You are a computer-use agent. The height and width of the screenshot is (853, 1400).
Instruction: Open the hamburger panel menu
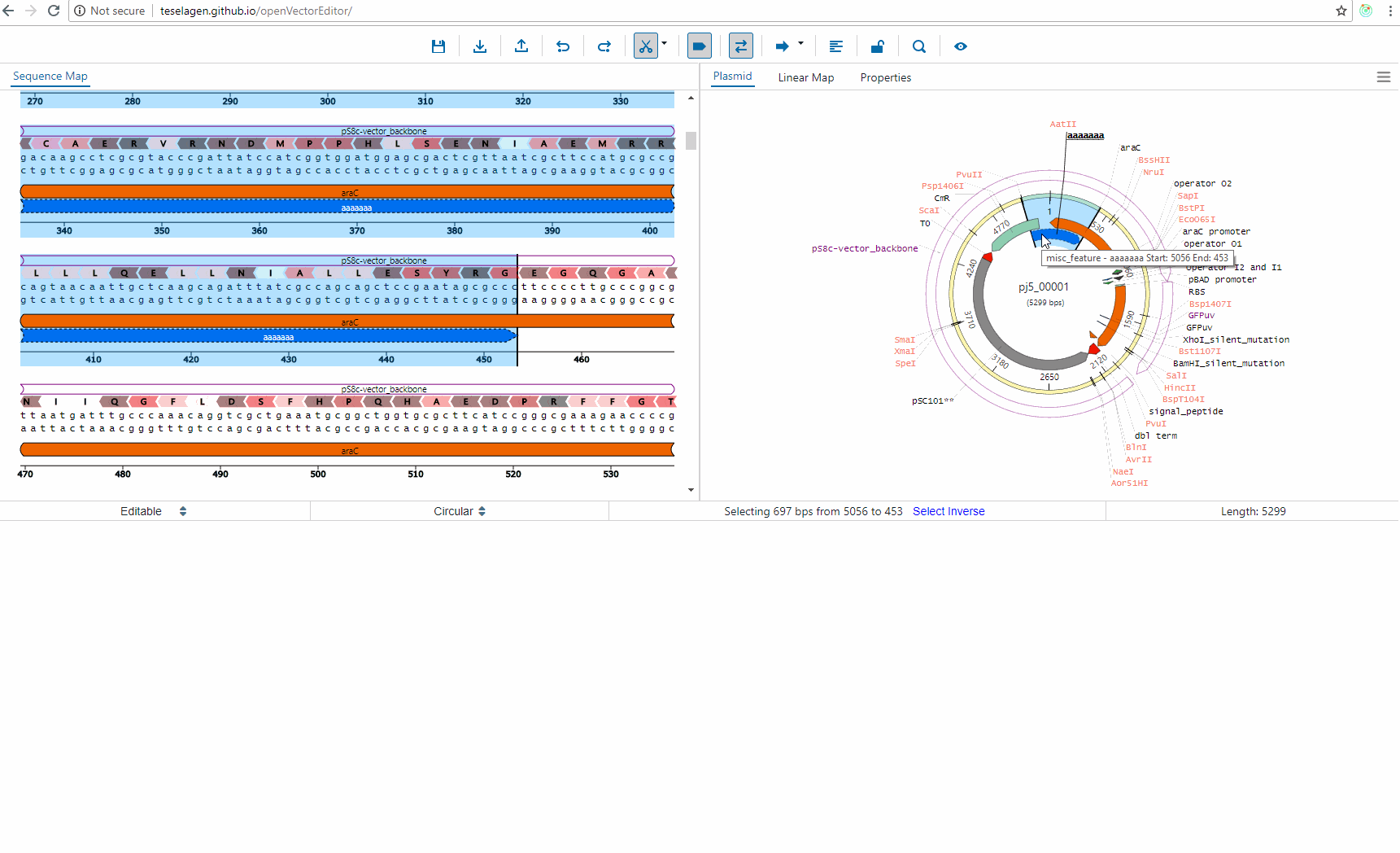click(1384, 77)
